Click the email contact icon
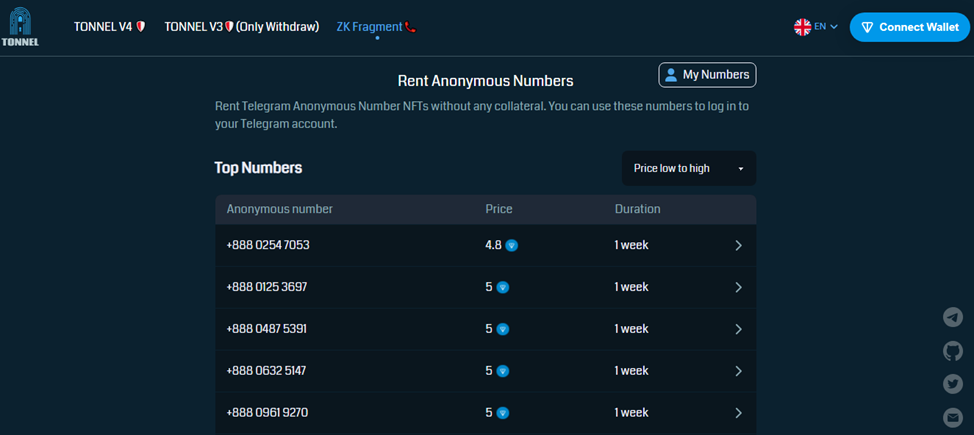 coord(953,417)
